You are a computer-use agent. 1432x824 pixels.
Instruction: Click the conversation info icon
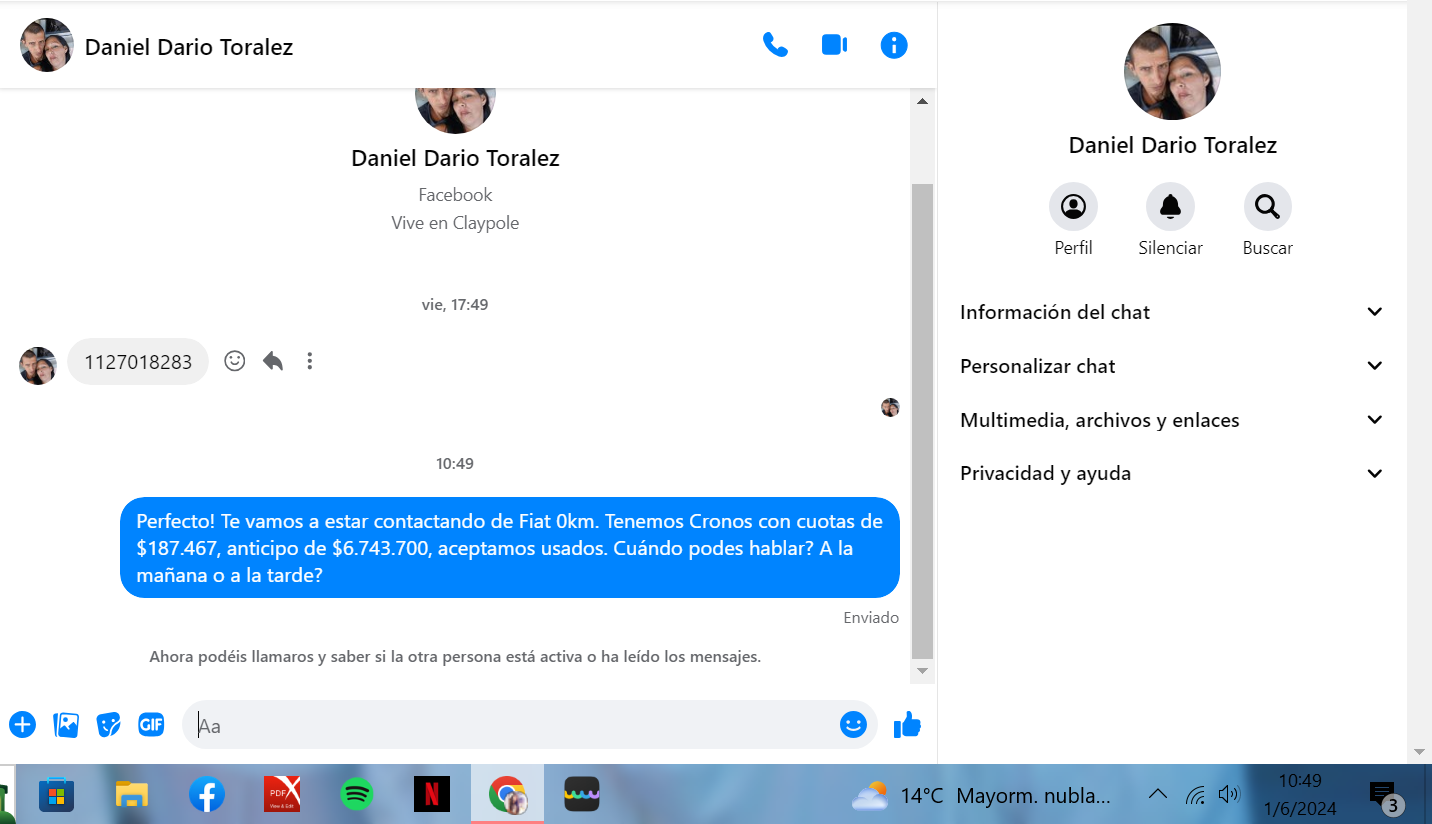click(x=893, y=45)
